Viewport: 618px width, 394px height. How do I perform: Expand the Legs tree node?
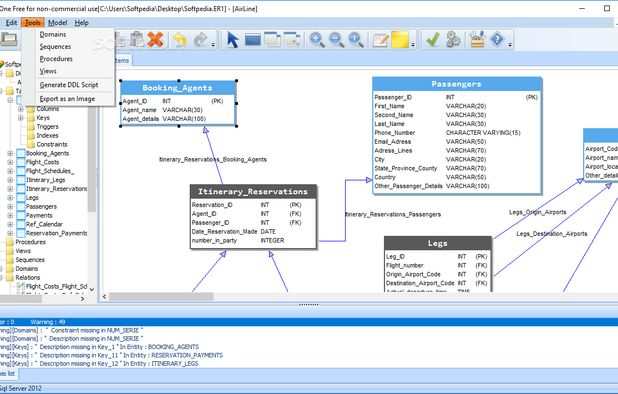(x=10, y=197)
